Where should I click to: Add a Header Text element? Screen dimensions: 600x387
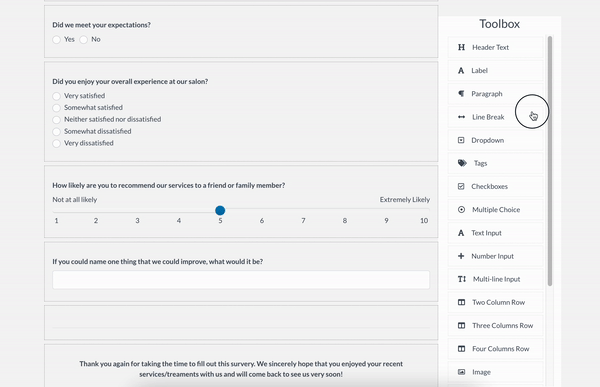(496, 47)
